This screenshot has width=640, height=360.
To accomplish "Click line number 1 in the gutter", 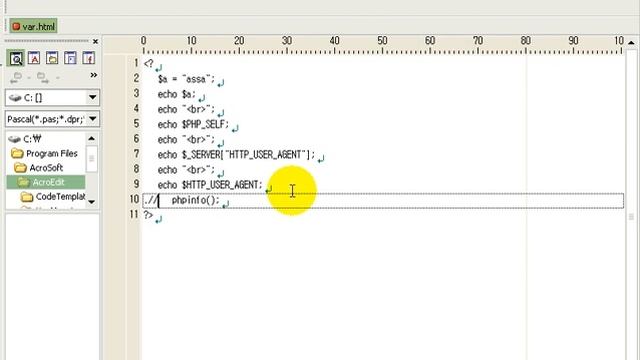I will pos(136,63).
